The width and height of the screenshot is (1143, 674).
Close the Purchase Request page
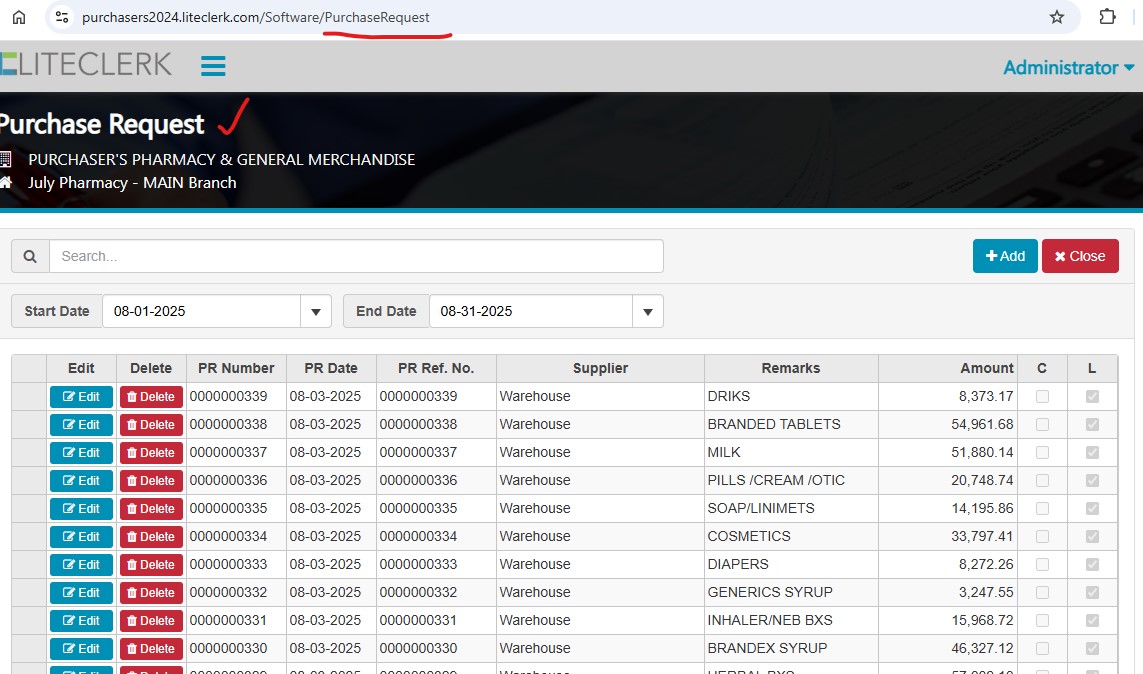(1080, 256)
